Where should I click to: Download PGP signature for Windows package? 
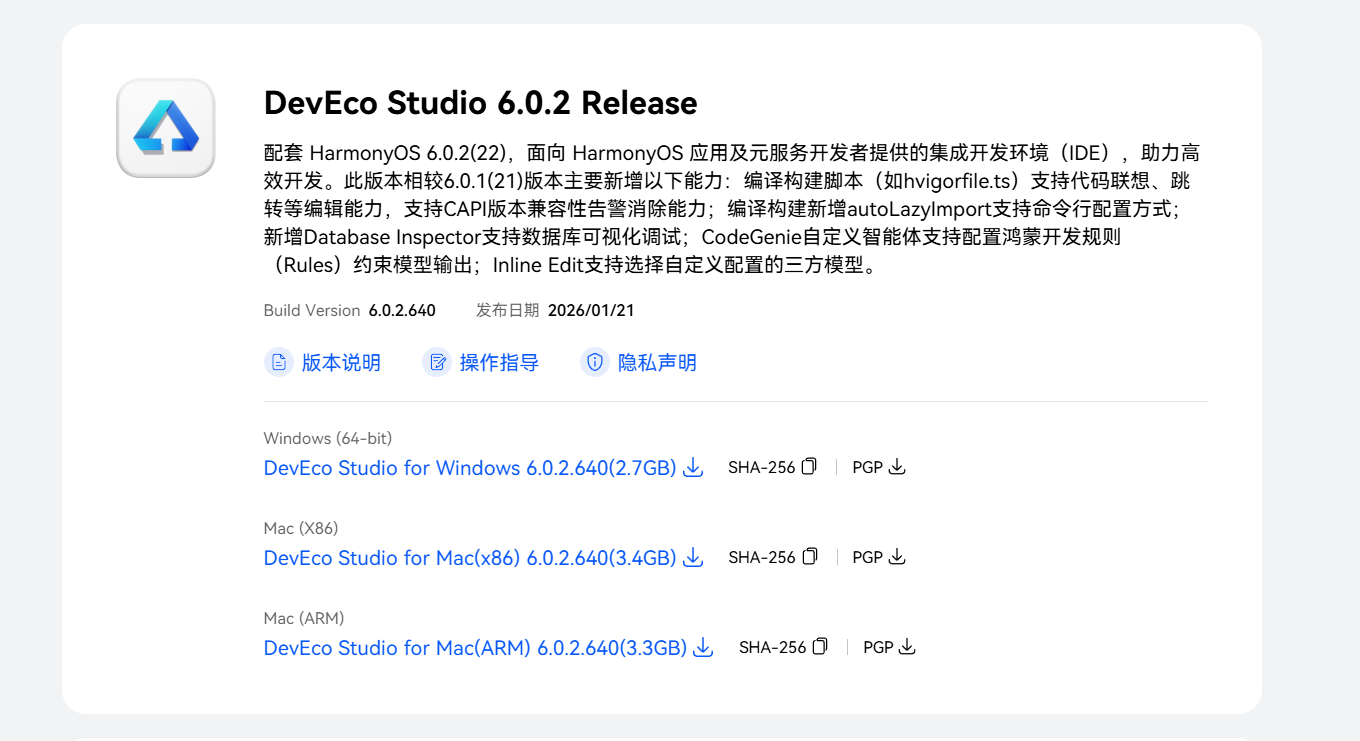pos(867,467)
